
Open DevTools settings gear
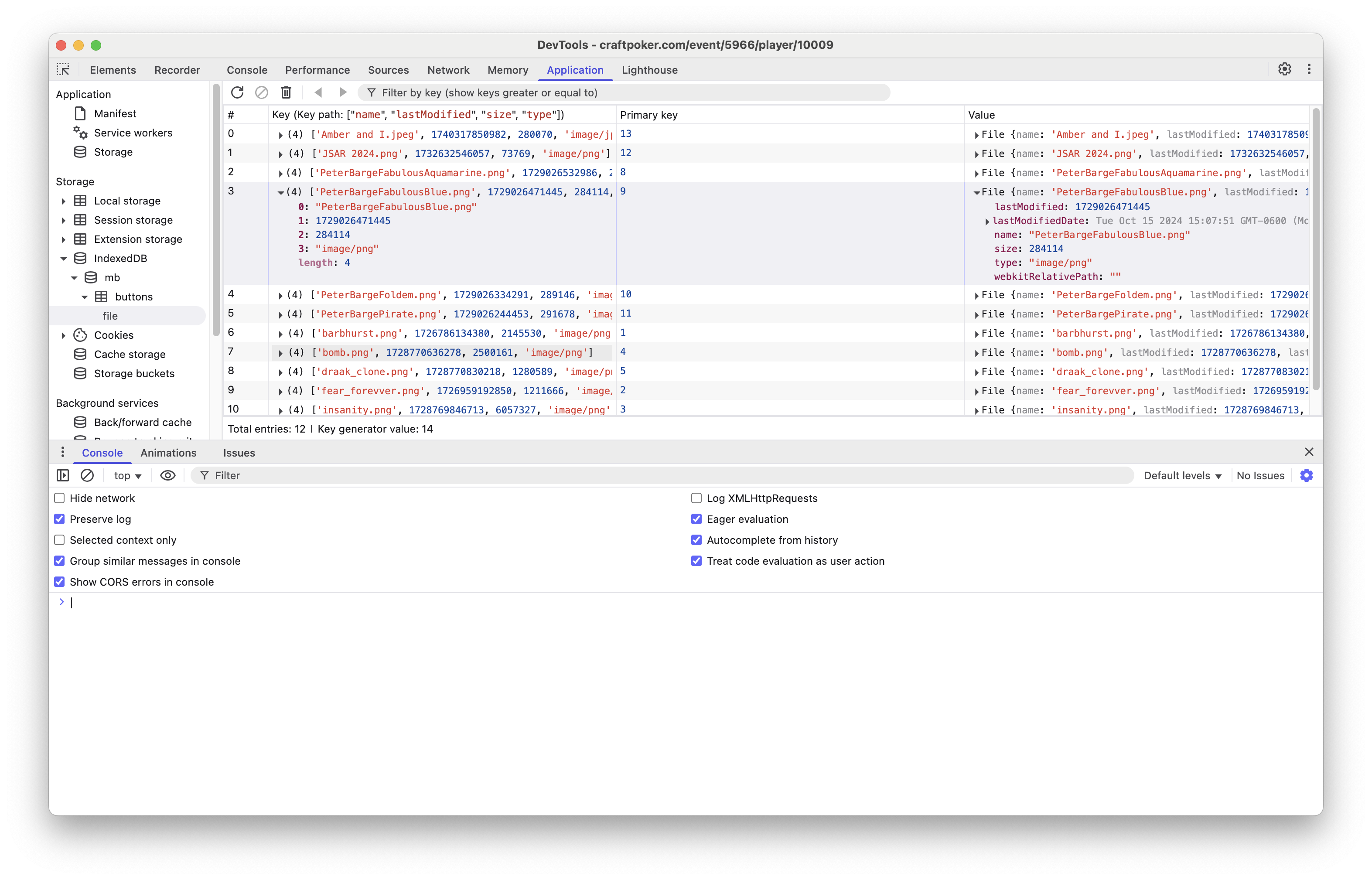tap(1285, 69)
